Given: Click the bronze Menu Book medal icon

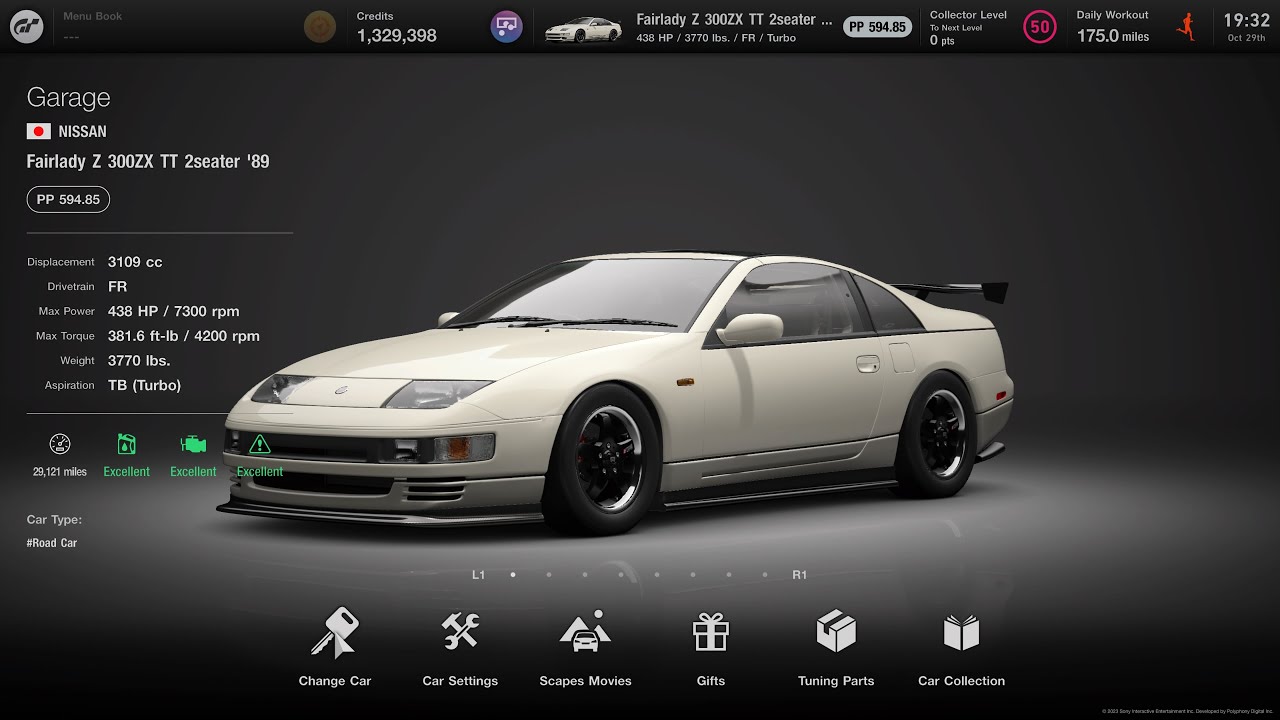Looking at the screenshot, I should pos(320,26).
